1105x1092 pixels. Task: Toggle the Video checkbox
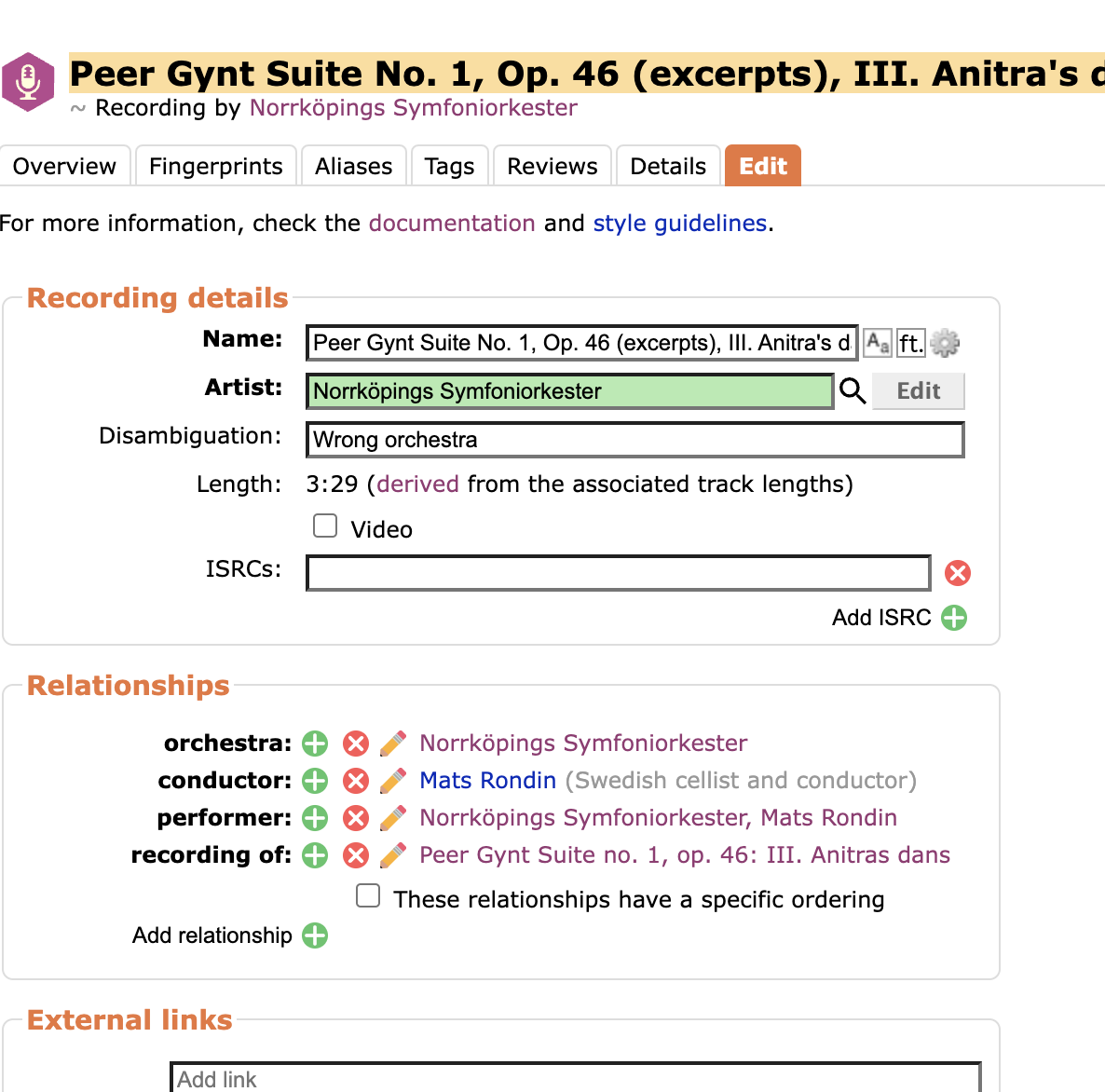(325, 526)
